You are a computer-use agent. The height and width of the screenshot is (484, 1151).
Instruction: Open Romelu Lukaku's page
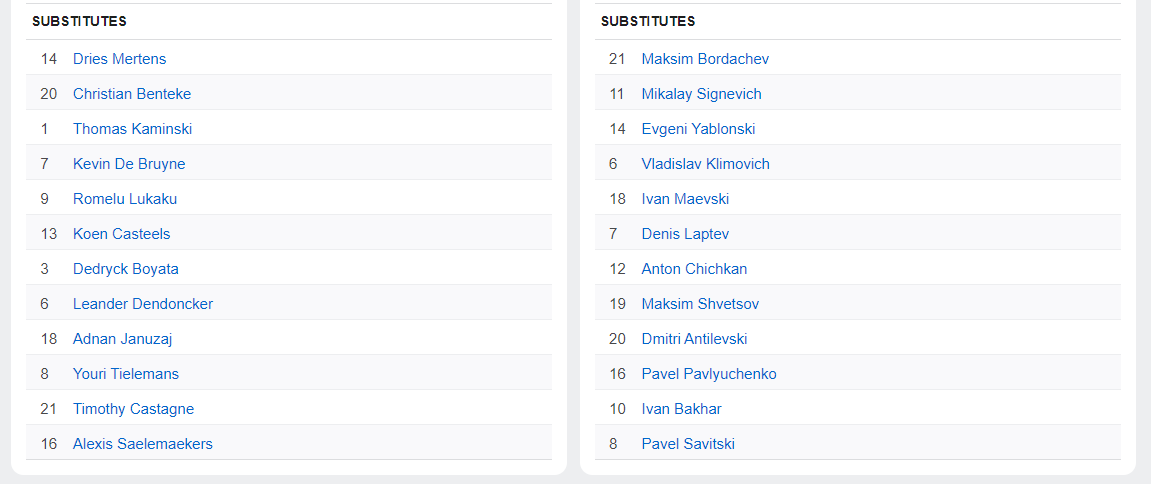pyautogui.click(x=125, y=199)
